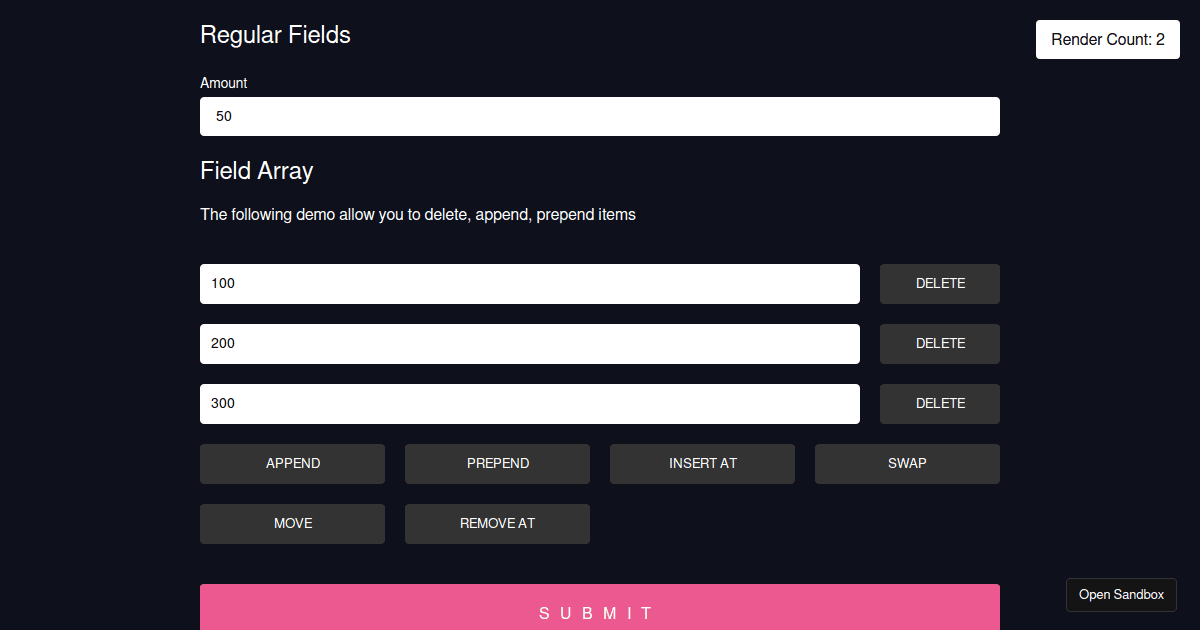Click the Field Array heading
Image resolution: width=1200 pixels, height=630 pixels.
pyautogui.click(x=257, y=171)
